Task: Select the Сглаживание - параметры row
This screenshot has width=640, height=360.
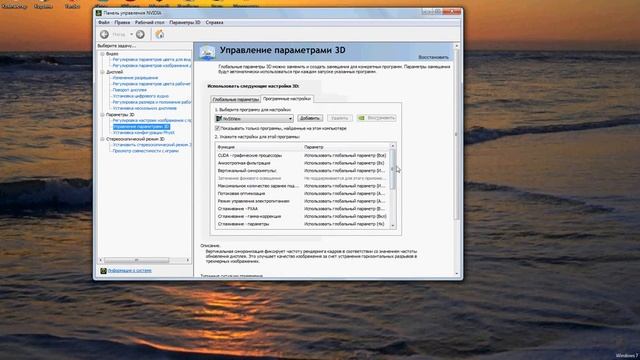Action: coord(302,224)
